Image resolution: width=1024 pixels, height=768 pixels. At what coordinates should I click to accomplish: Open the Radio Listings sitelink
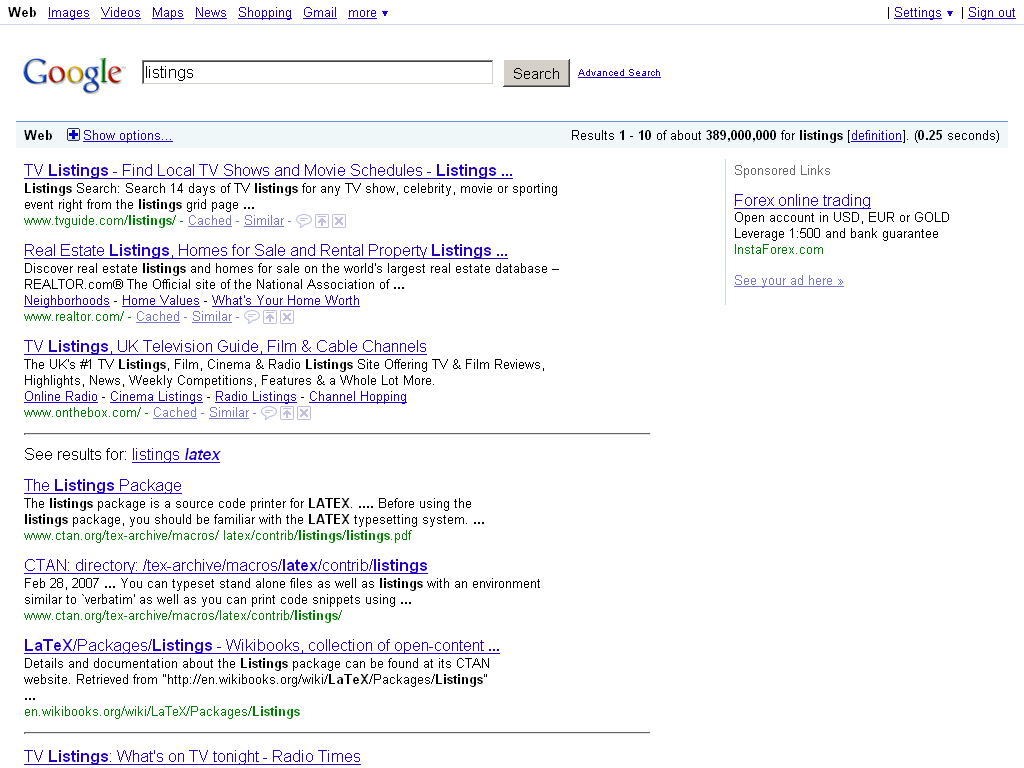coord(255,396)
